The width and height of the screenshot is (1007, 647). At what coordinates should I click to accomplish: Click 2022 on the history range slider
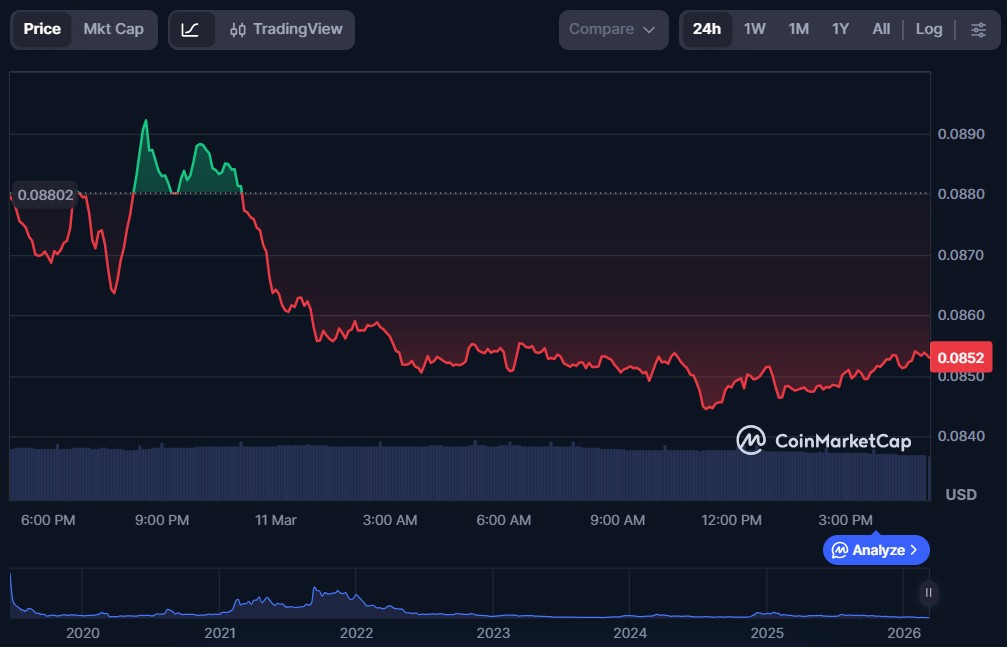356,632
